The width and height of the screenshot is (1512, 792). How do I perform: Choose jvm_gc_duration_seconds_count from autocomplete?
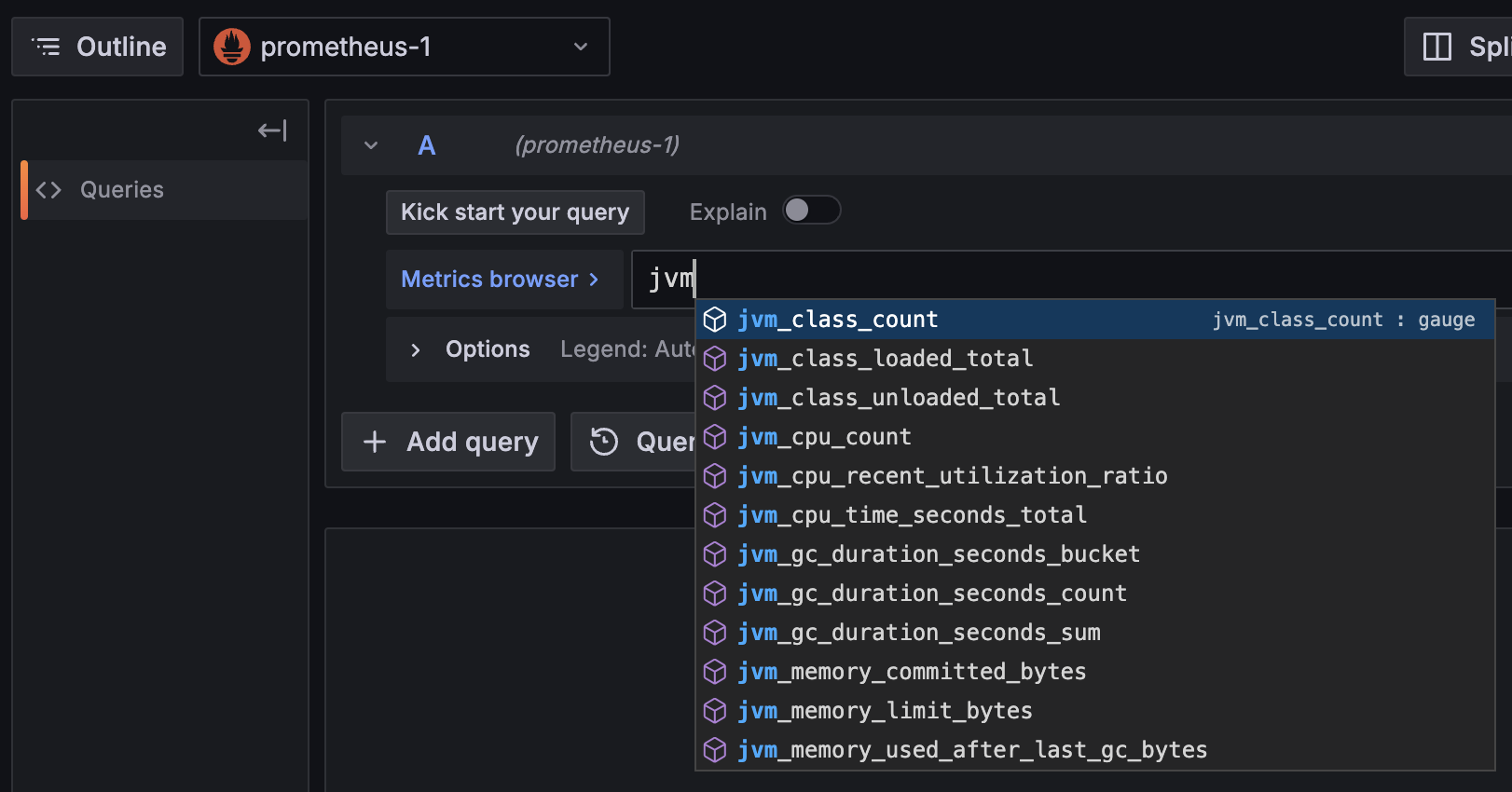tap(1095, 594)
